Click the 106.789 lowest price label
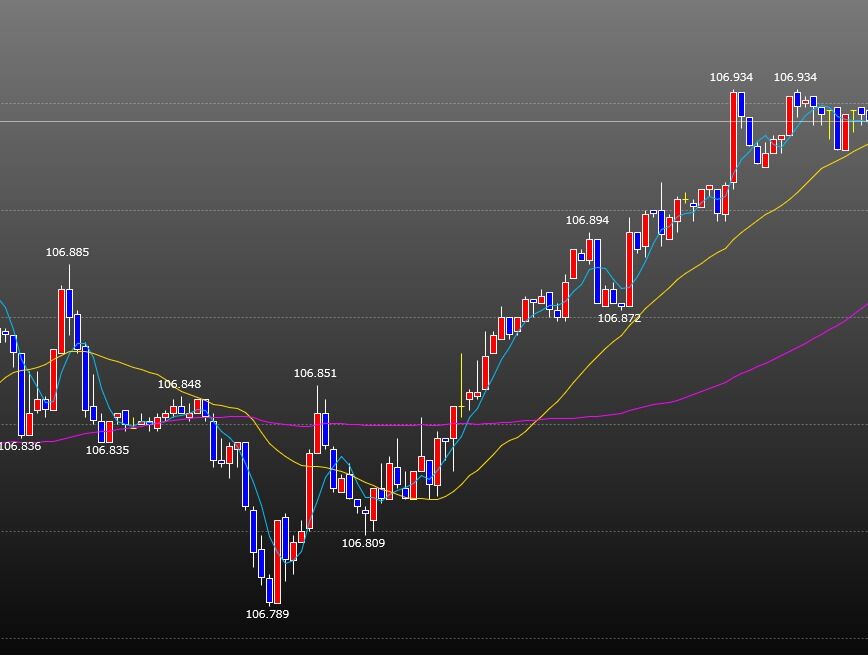 click(267, 614)
